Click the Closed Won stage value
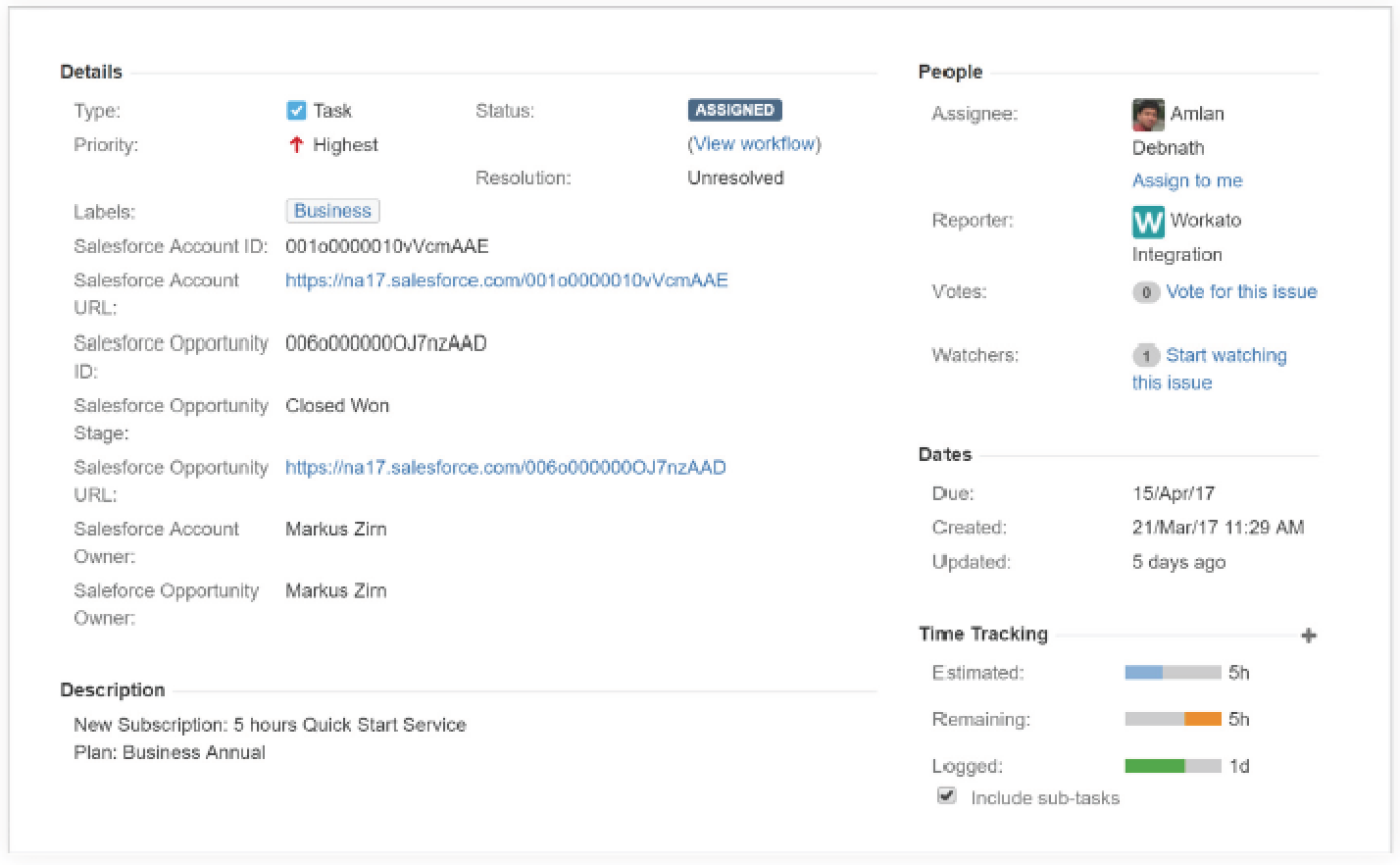Viewport: 1400px width, 865px height. point(337,406)
